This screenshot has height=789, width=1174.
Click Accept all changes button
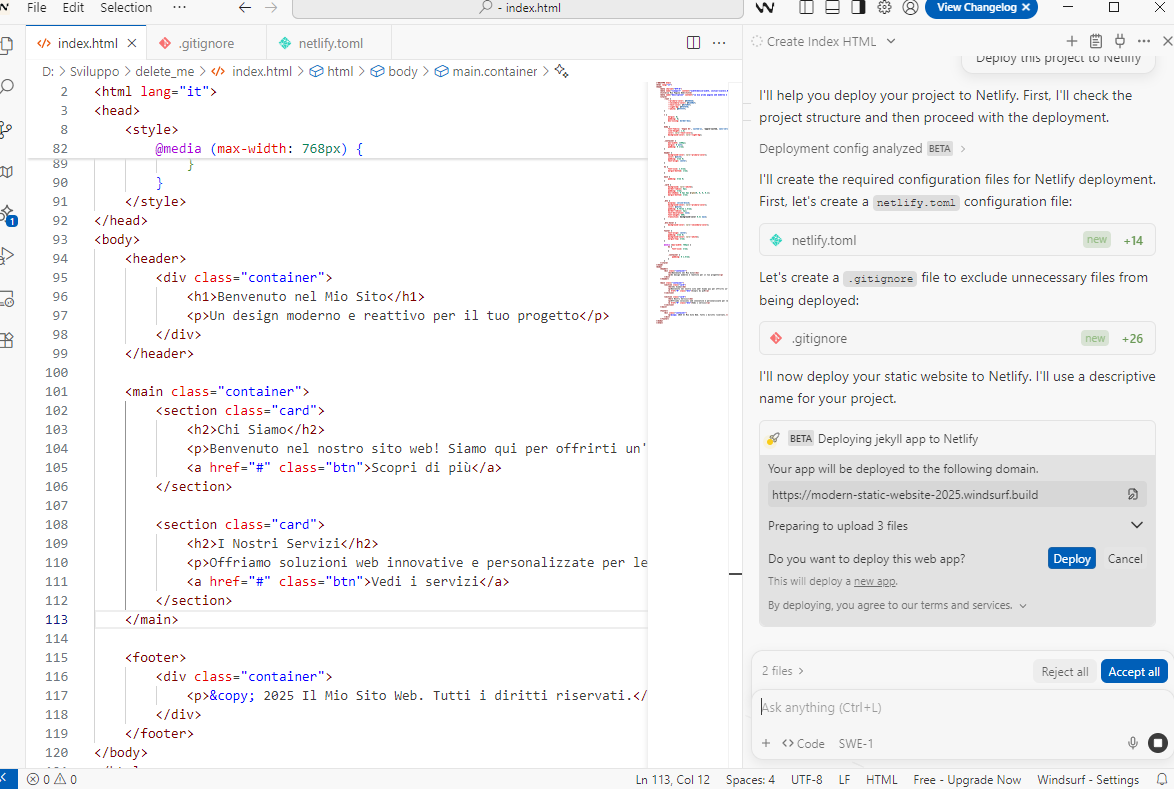1133,672
